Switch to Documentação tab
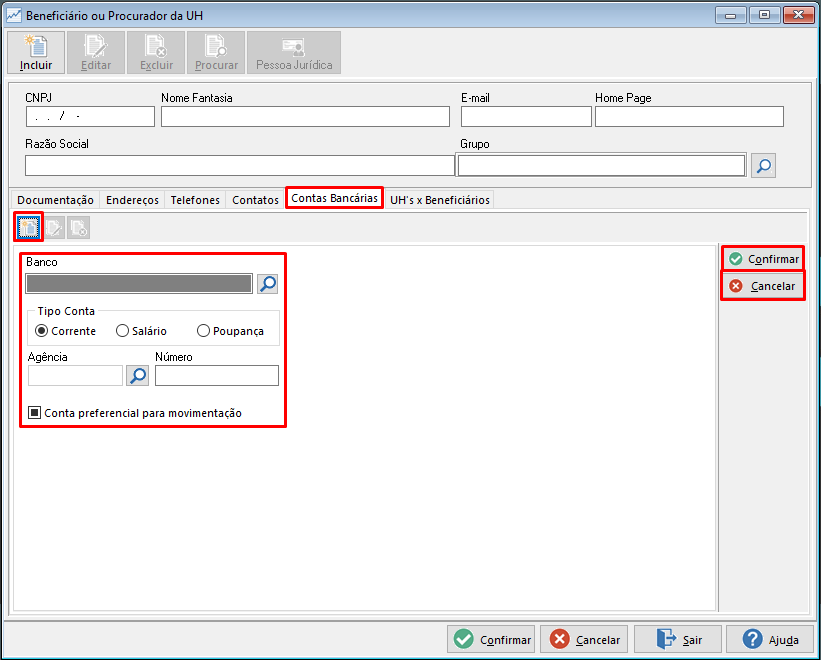The image size is (821, 660). click(x=55, y=200)
